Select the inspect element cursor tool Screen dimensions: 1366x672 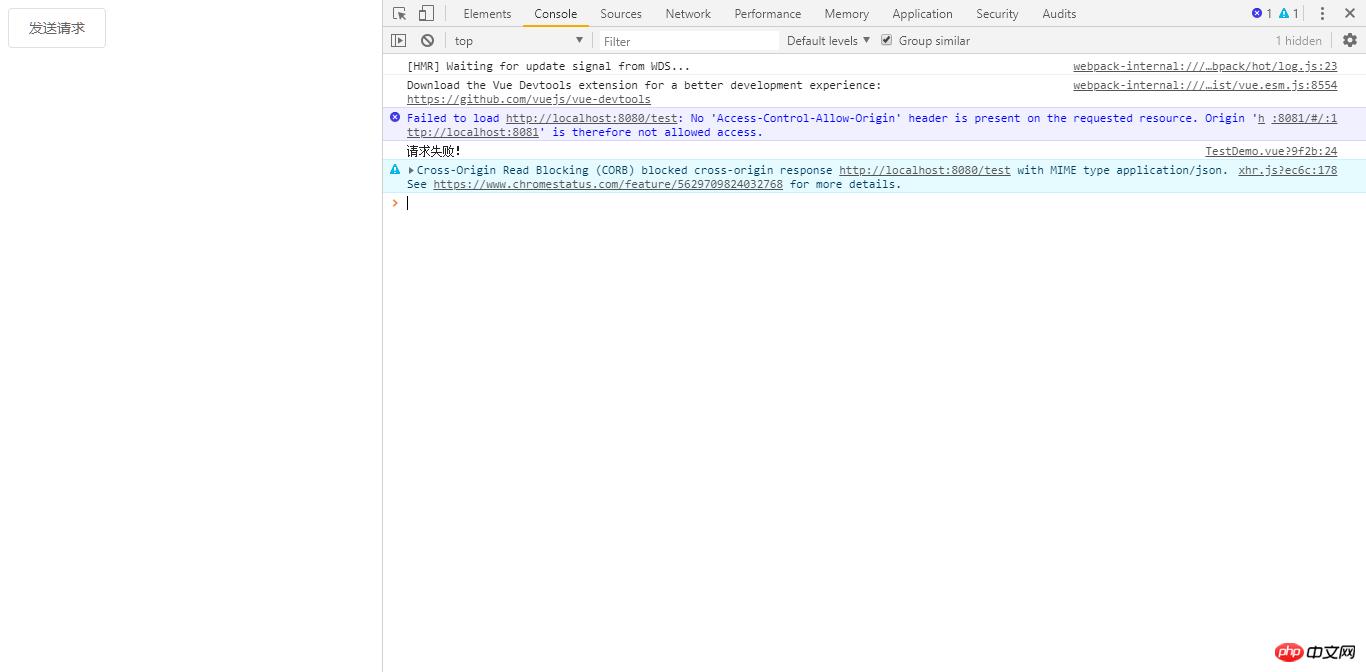tap(400, 13)
